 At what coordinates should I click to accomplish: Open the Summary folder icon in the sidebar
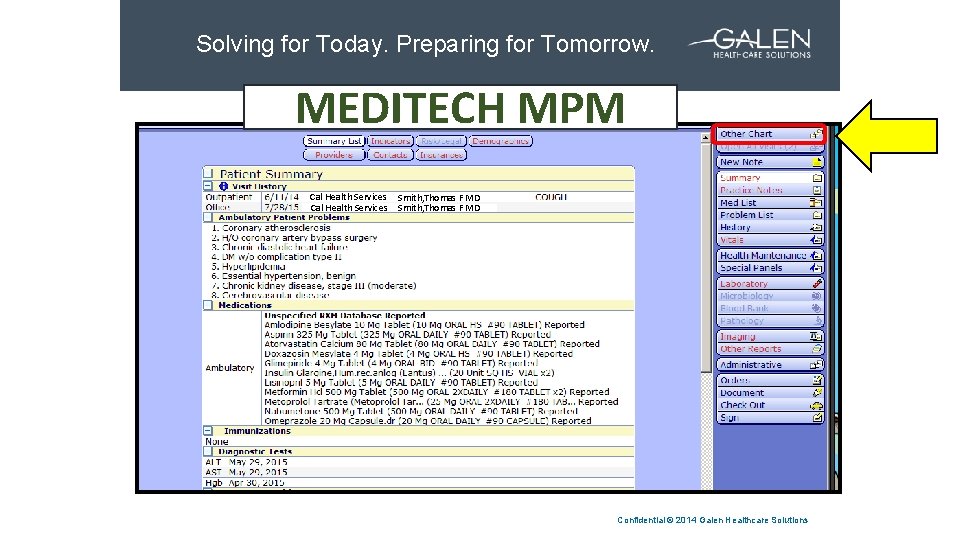(x=817, y=178)
